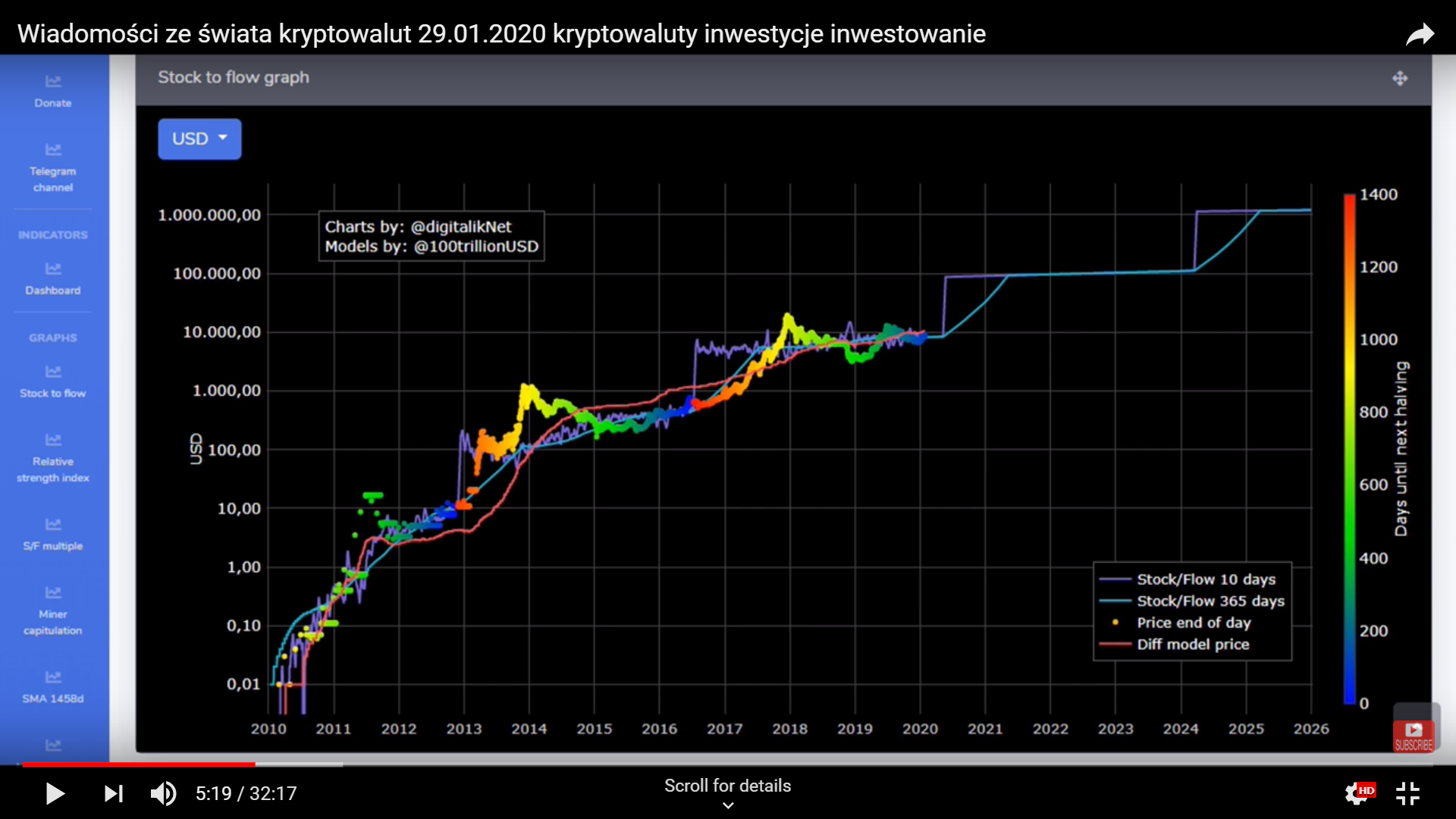The image size is (1456, 819).
Task: Open SMA 1458d graph
Action: (53, 698)
